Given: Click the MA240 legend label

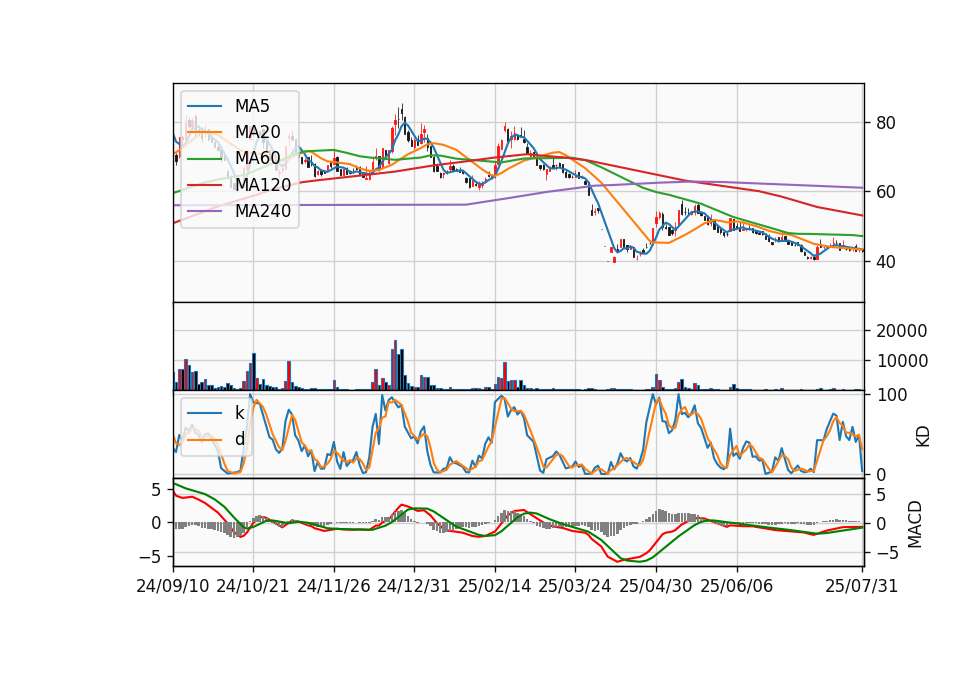Looking at the screenshot, I should click(x=263, y=211).
